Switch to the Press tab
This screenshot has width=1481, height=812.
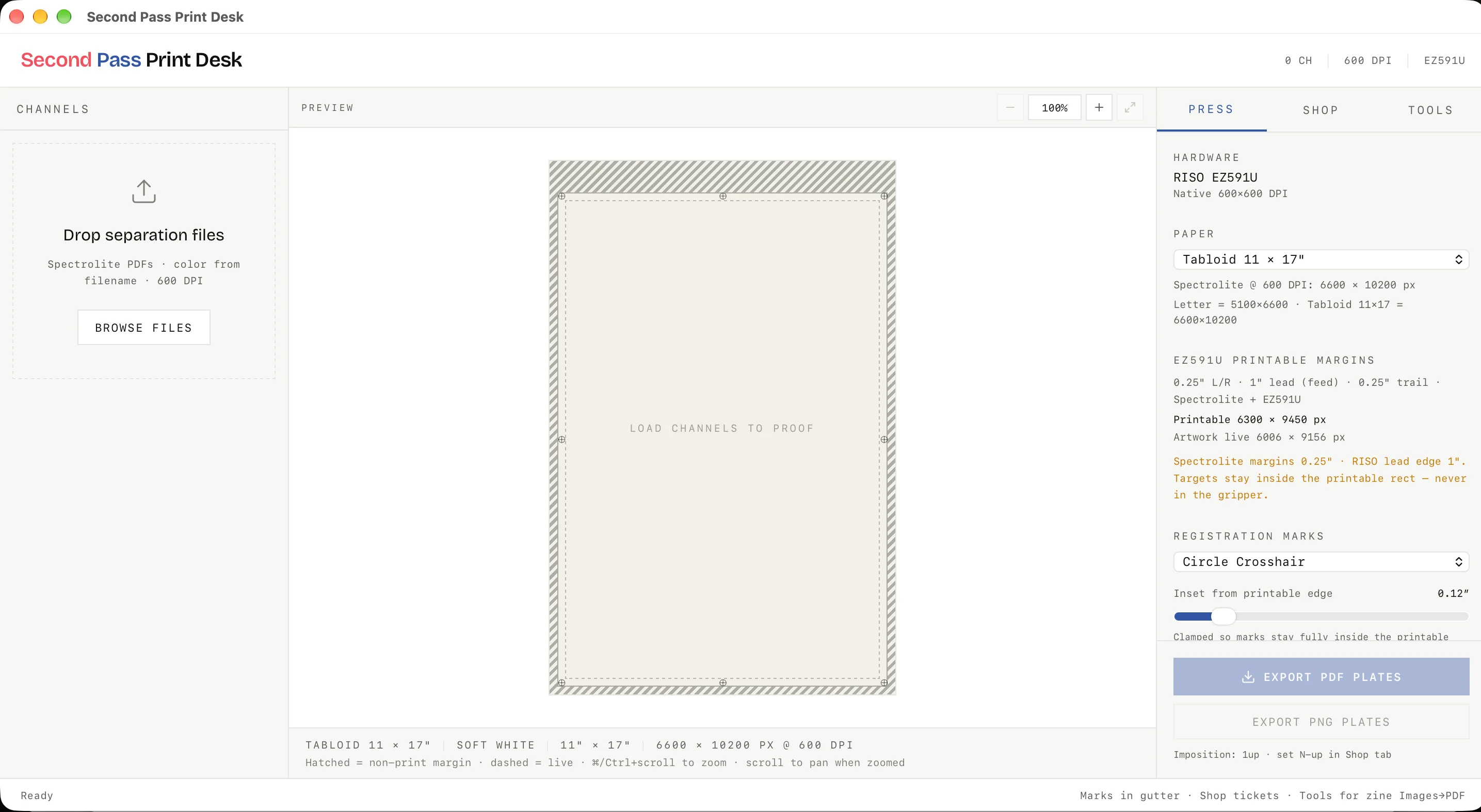point(1211,109)
